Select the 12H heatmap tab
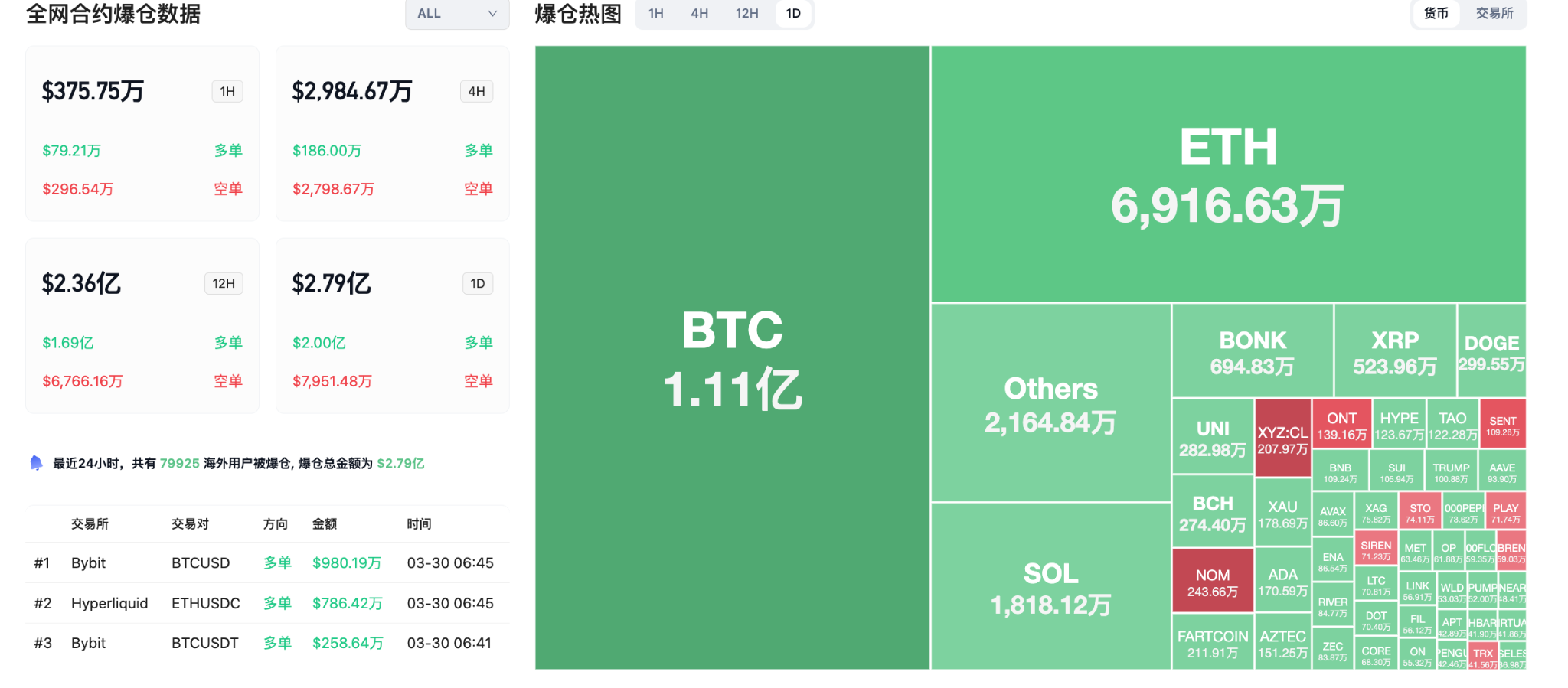Screen dimensions: 1568x688 tap(746, 14)
